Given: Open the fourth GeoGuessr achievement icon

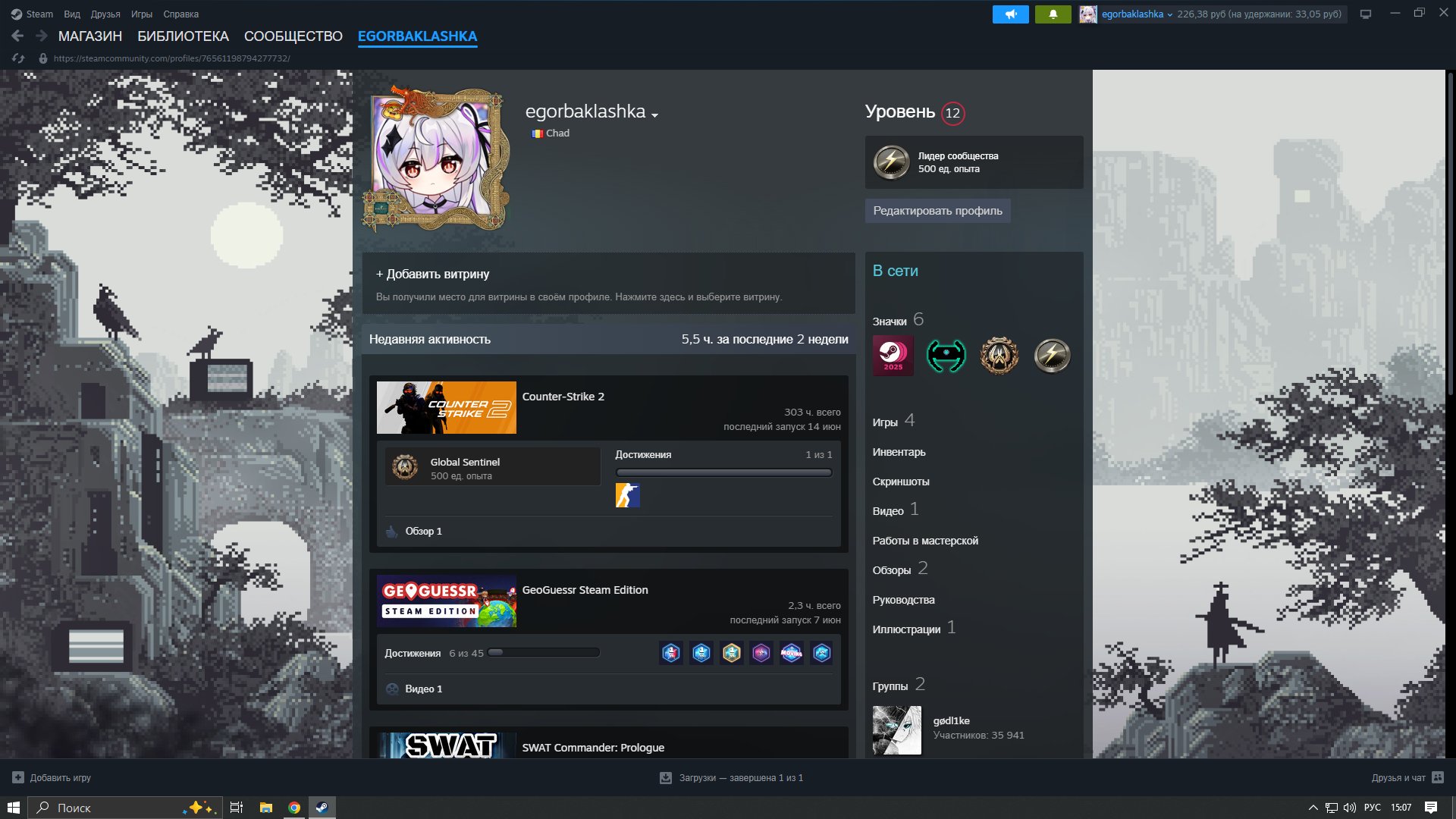Looking at the screenshot, I should [761, 653].
